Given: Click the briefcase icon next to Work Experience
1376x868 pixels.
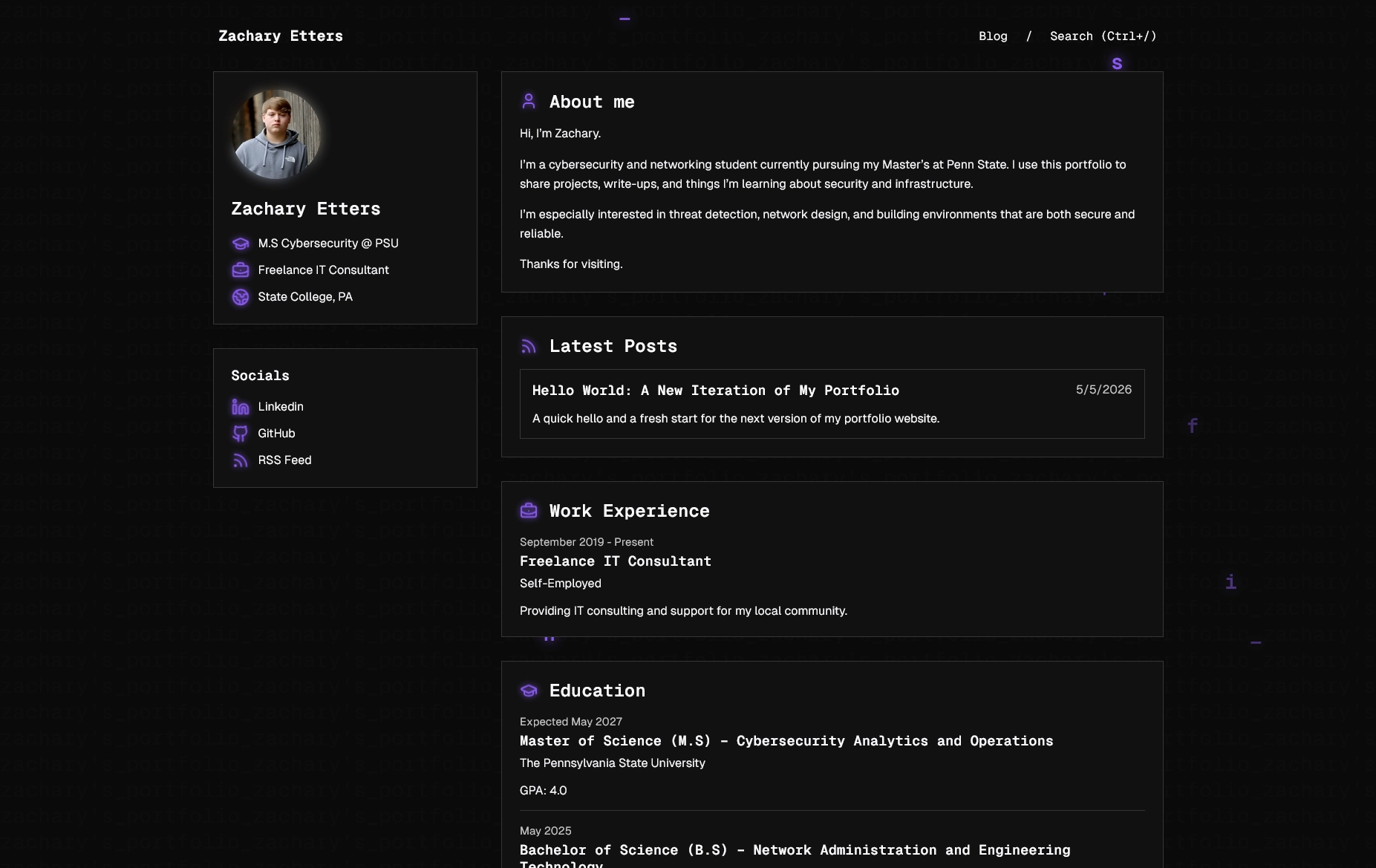Looking at the screenshot, I should pyautogui.click(x=529, y=510).
